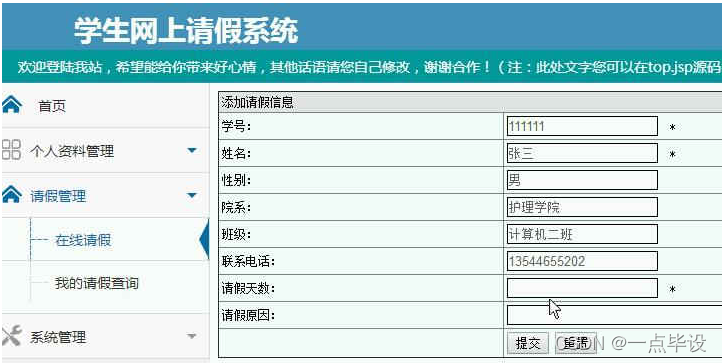Image resolution: width=722 pixels, height=363 pixels.
Task: Click the 学生网上请假系统 title text
Action: tap(186, 31)
